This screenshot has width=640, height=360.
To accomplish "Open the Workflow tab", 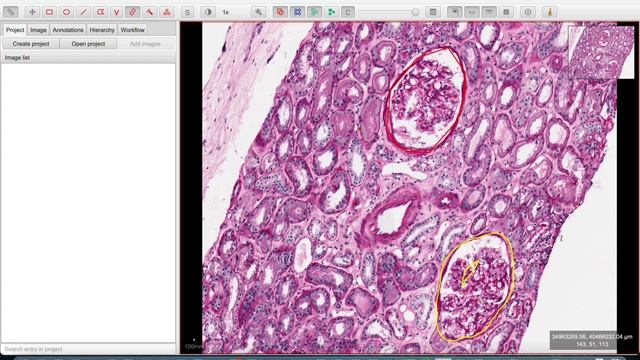I will [x=133, y=30].
